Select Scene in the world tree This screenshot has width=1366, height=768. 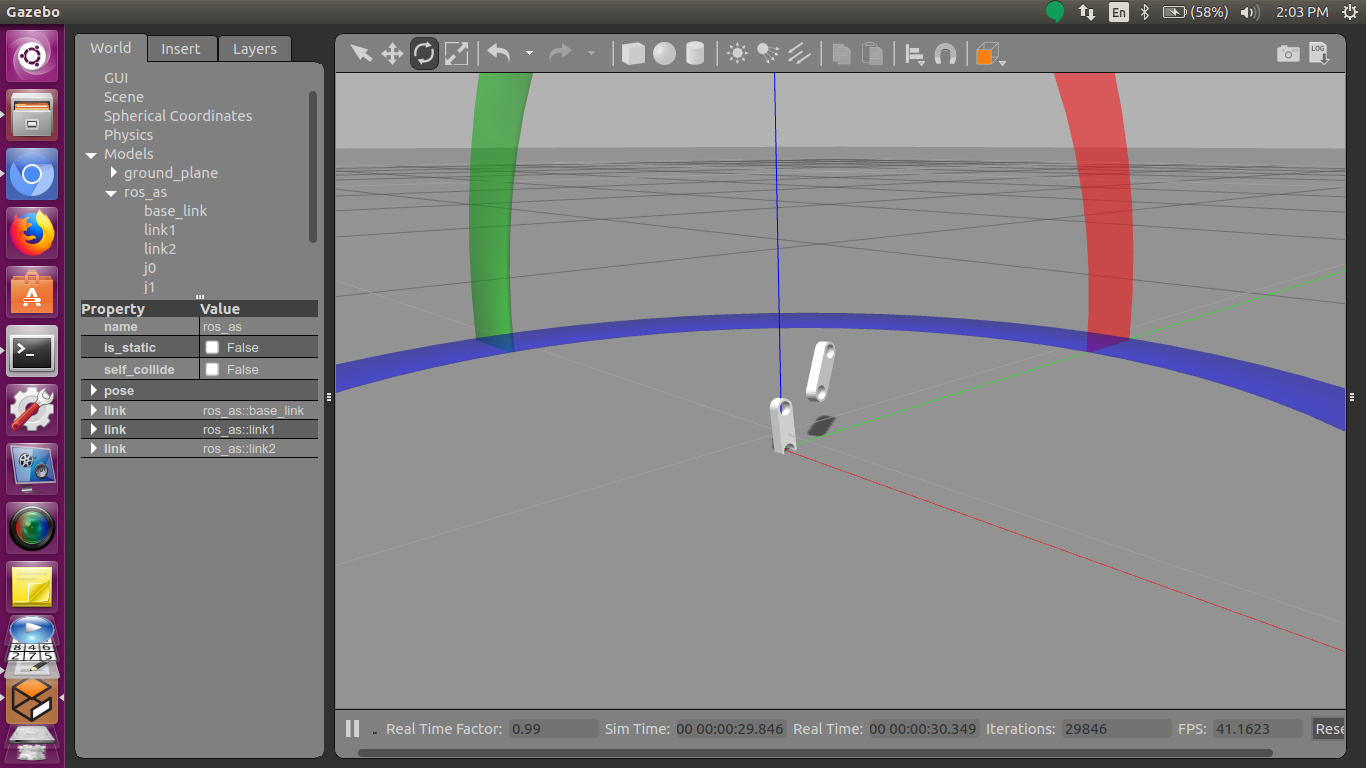[x=124, y=97]
